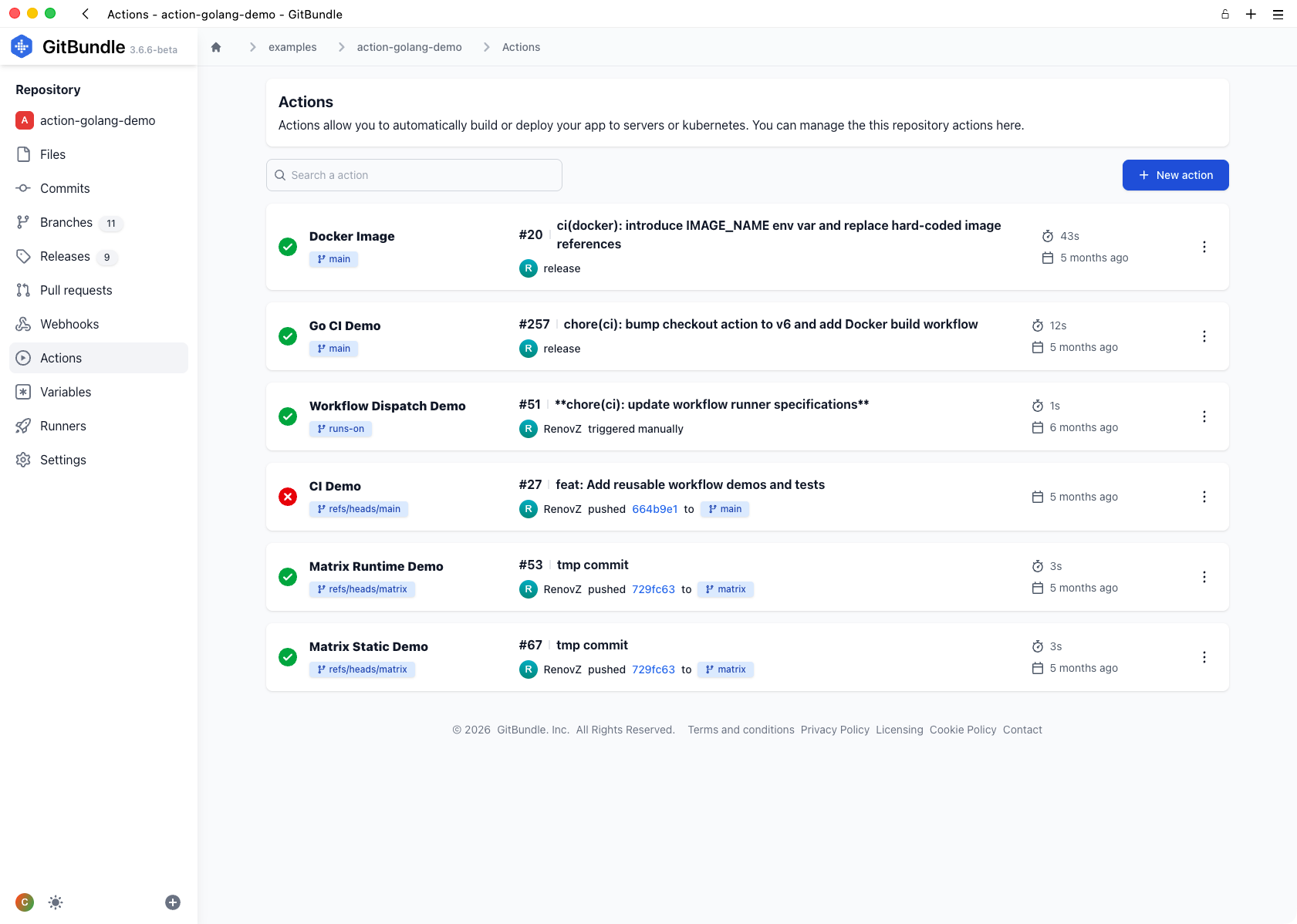Click the home icon in breadcrumb
Image resolution: width=1297 pixels, height=924 pixels.
click(x=216, y=47)
